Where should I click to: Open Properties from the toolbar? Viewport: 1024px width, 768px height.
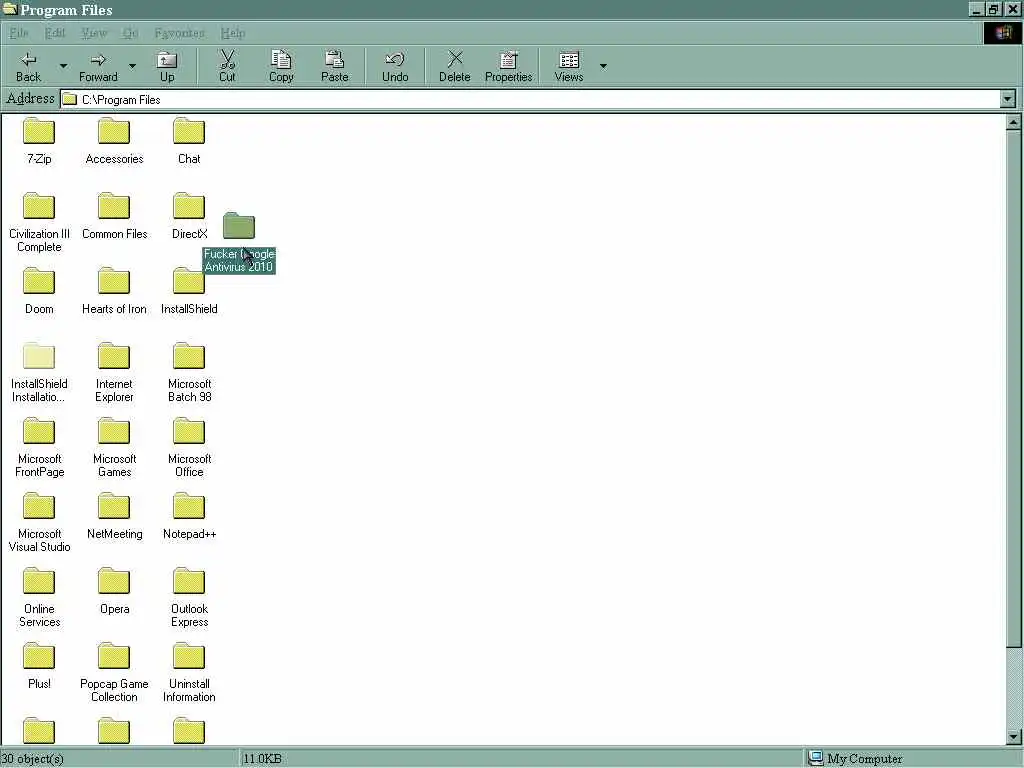508,67
